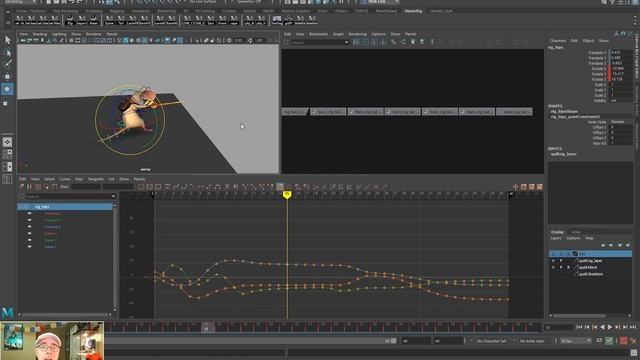Open Graph Editor outliner search dropdown
Viewport: 640px width, 360px height.
pos(113,196)
